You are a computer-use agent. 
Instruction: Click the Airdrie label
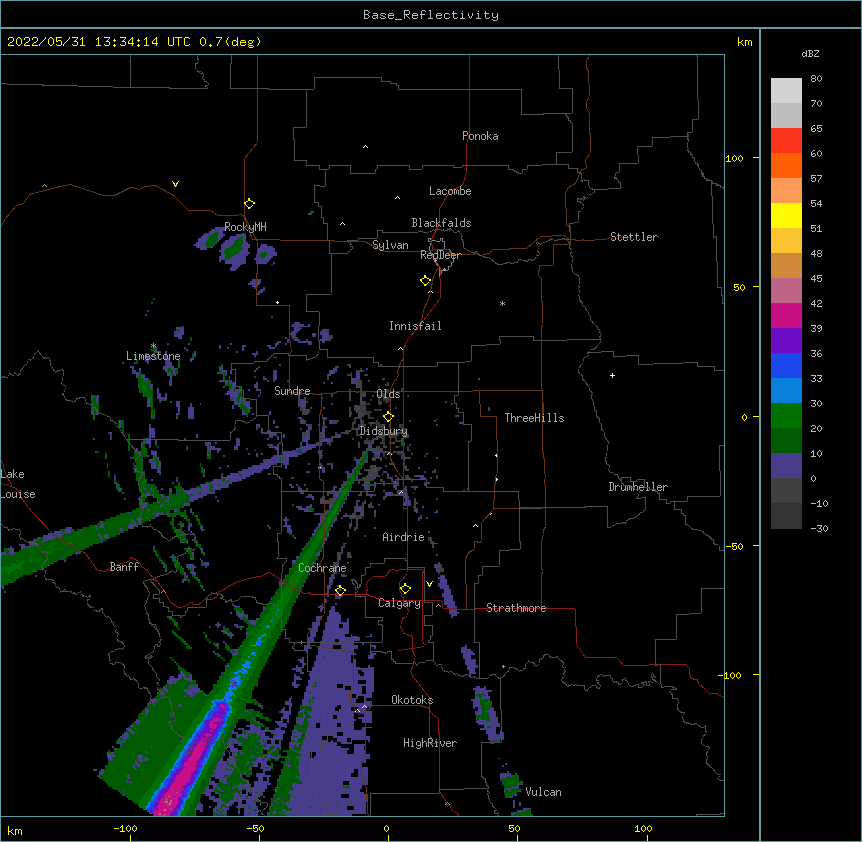(404, 537)
